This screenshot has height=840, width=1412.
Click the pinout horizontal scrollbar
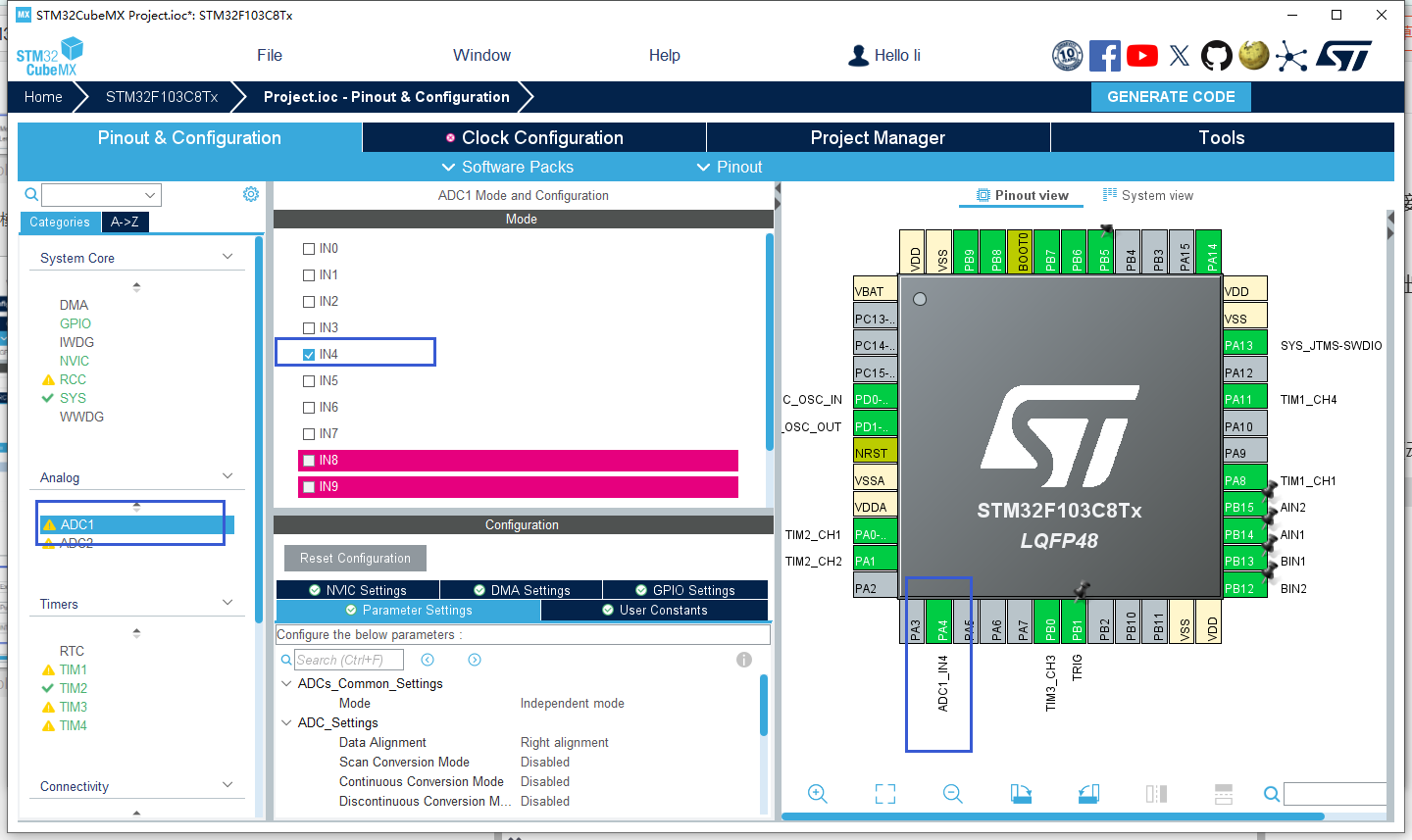[x=1053, y=815]
